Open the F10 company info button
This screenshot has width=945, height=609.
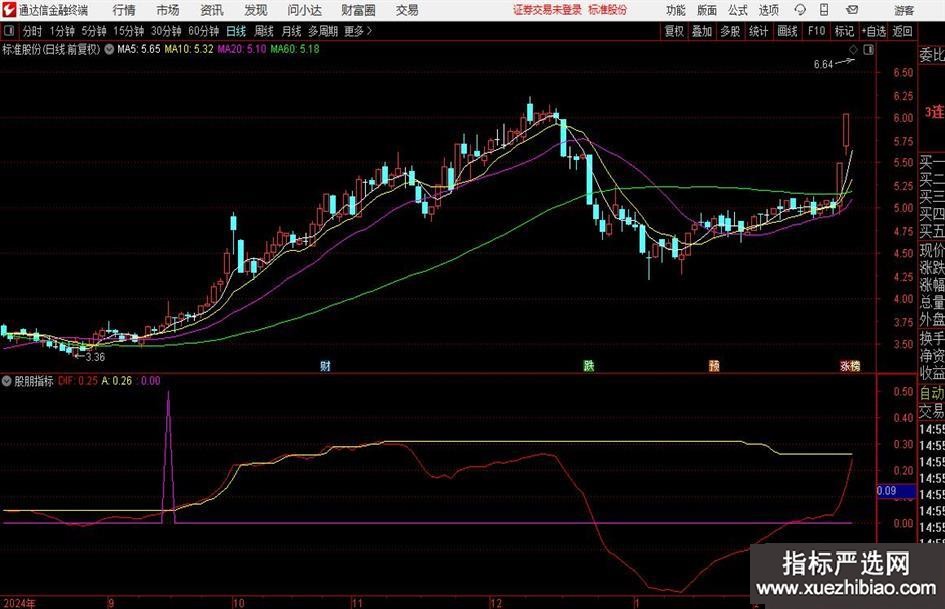(817, 31)
